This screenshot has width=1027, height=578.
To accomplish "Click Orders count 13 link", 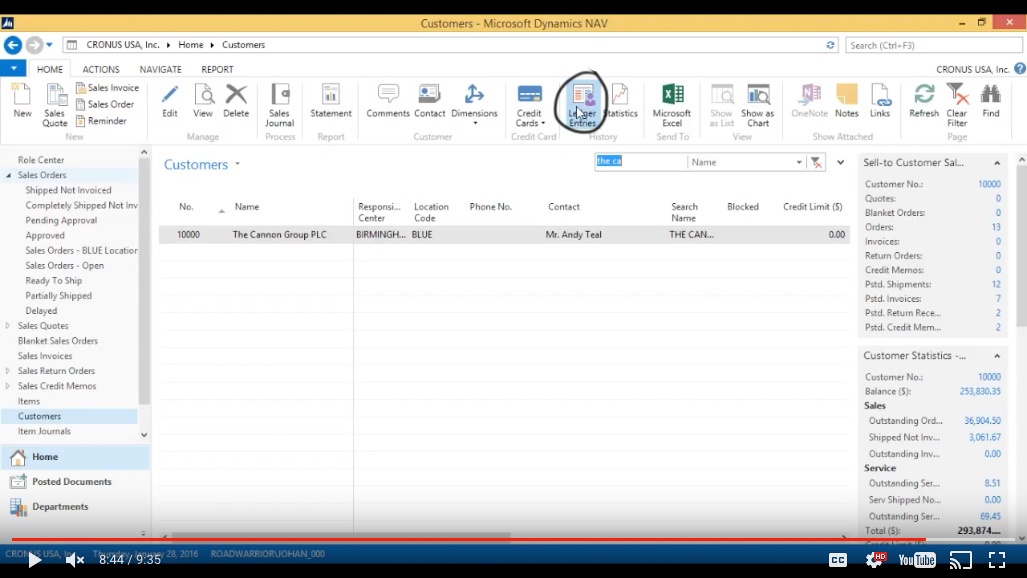I will pos(996,227).
